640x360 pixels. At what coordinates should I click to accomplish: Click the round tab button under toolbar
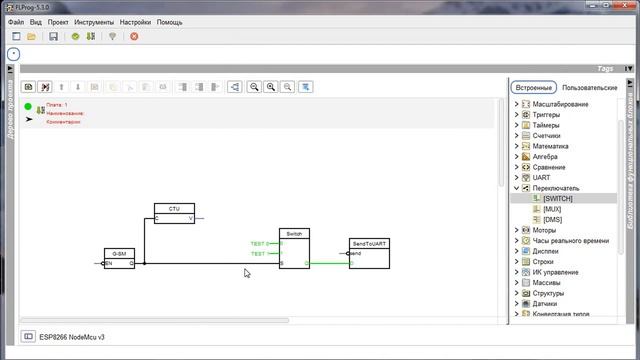13,54
